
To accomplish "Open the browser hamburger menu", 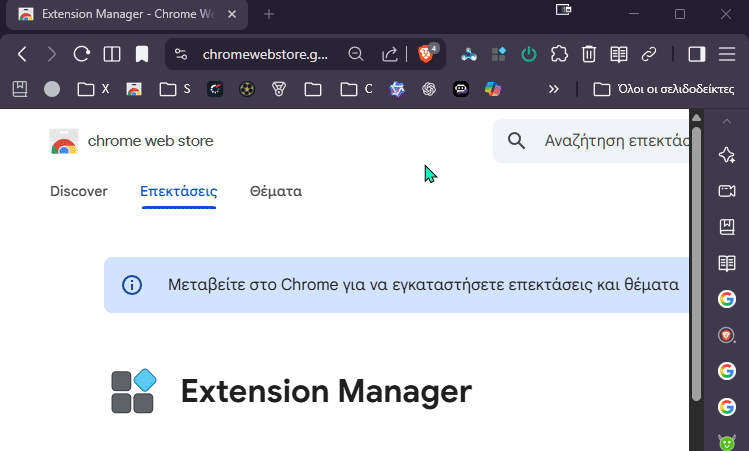I will point(728,54).
